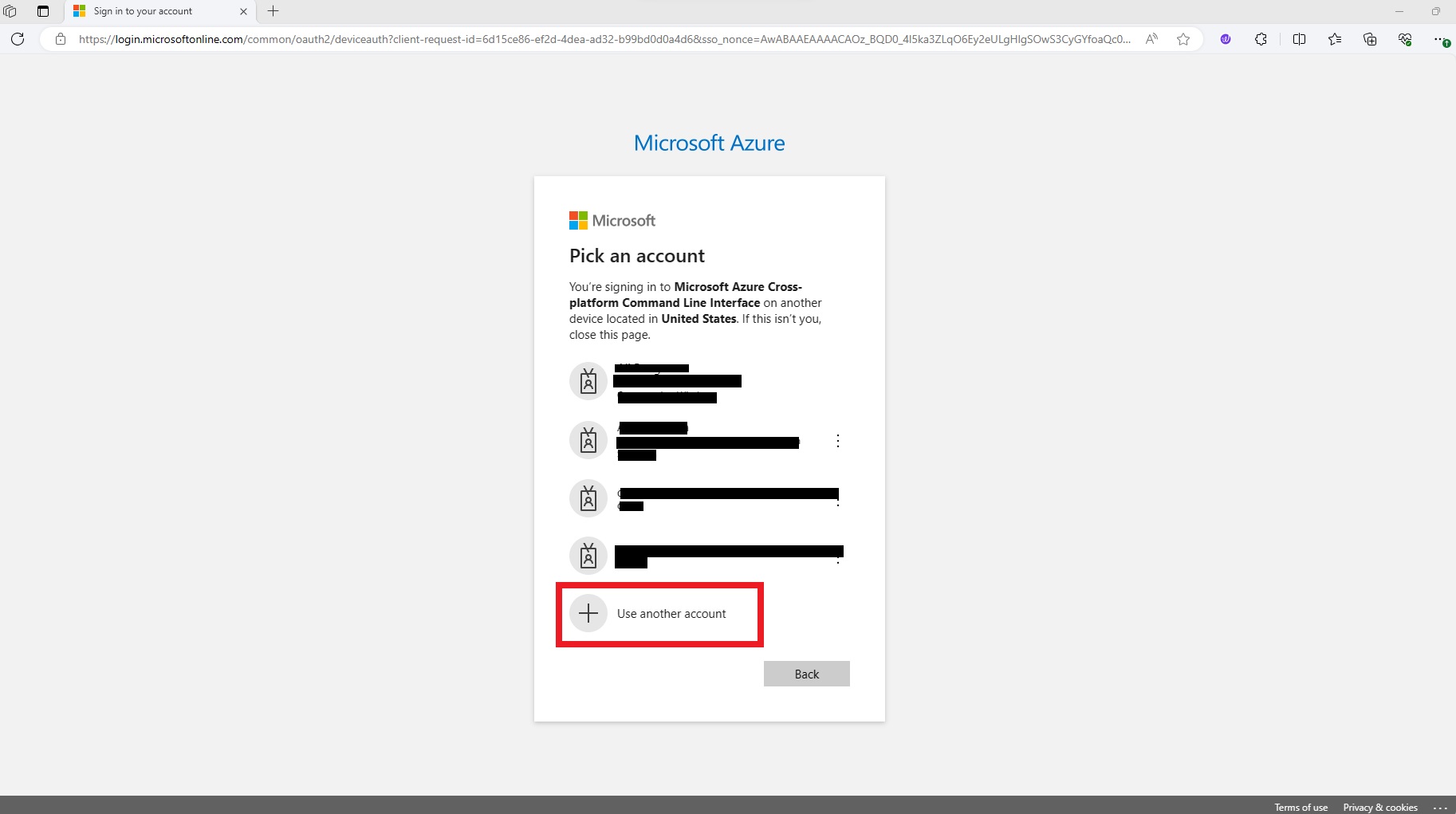Restore the browser window size
The image size is (1456, 814).
[x=1435, y=11]
